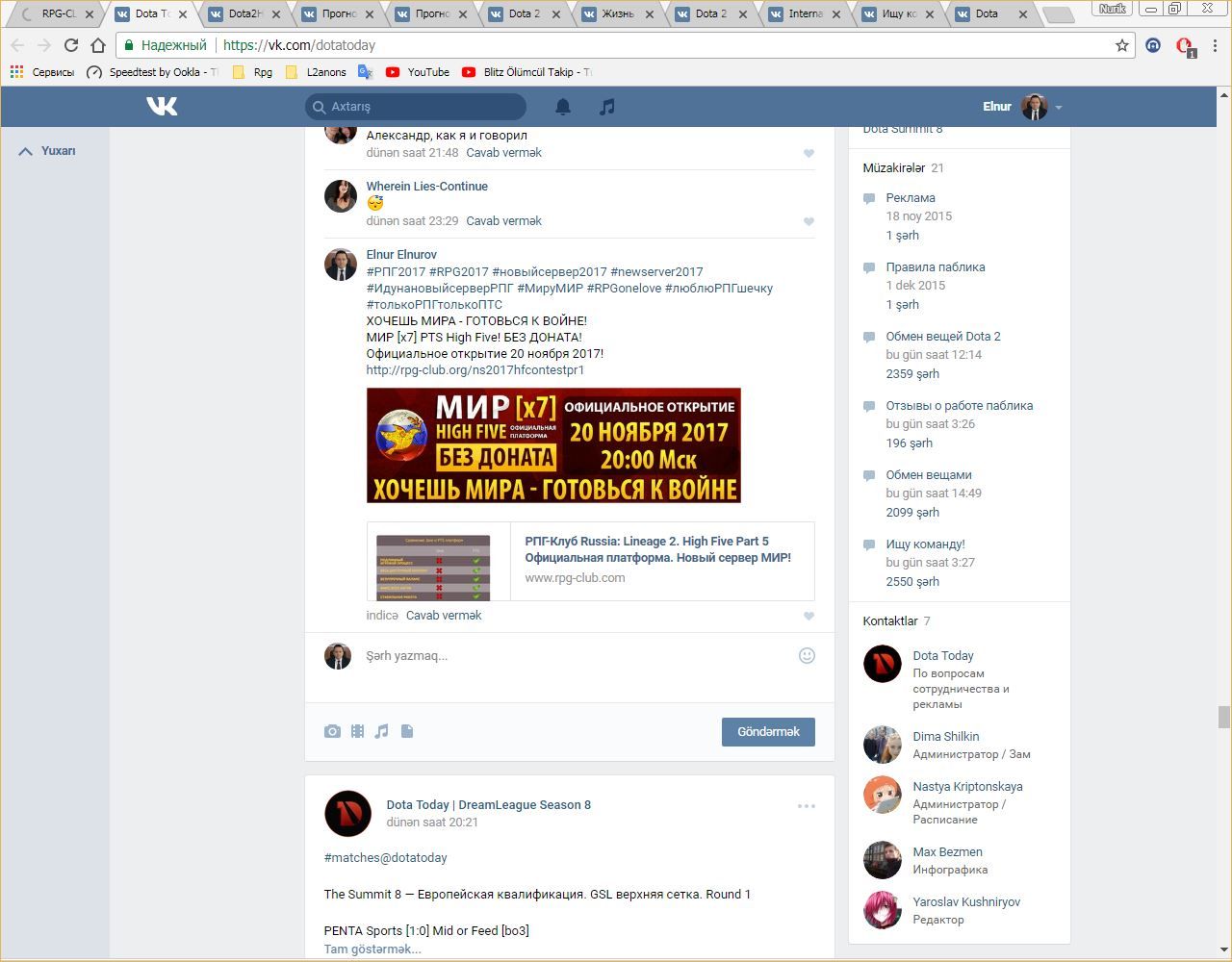This screenshot has width=1232, height=962.
Task: Open the МИР x7 banner image
Action: tap(553, 445)
